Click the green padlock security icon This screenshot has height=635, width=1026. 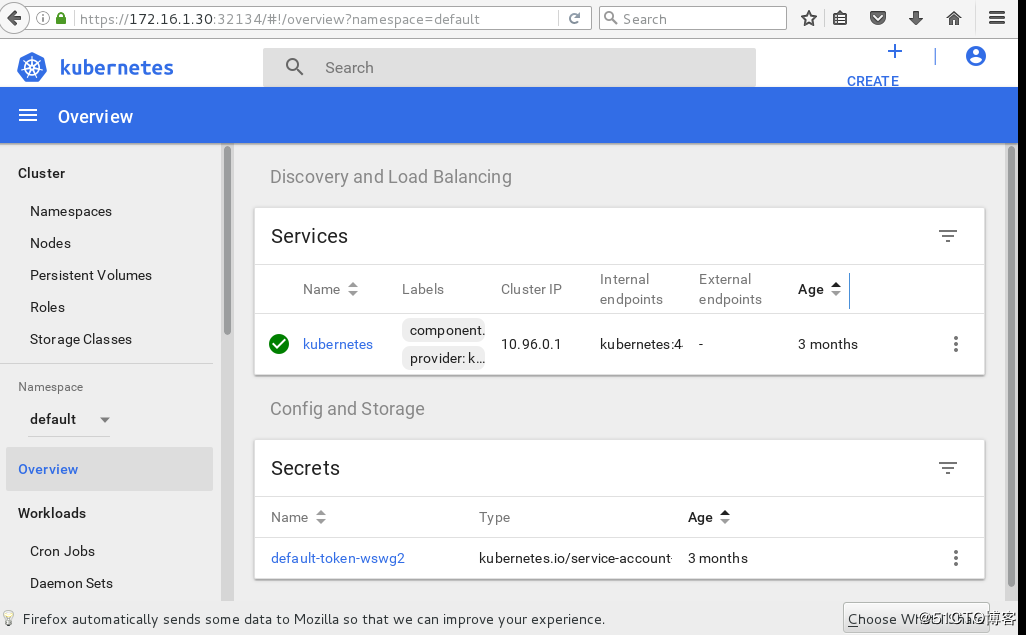[61, 18]
